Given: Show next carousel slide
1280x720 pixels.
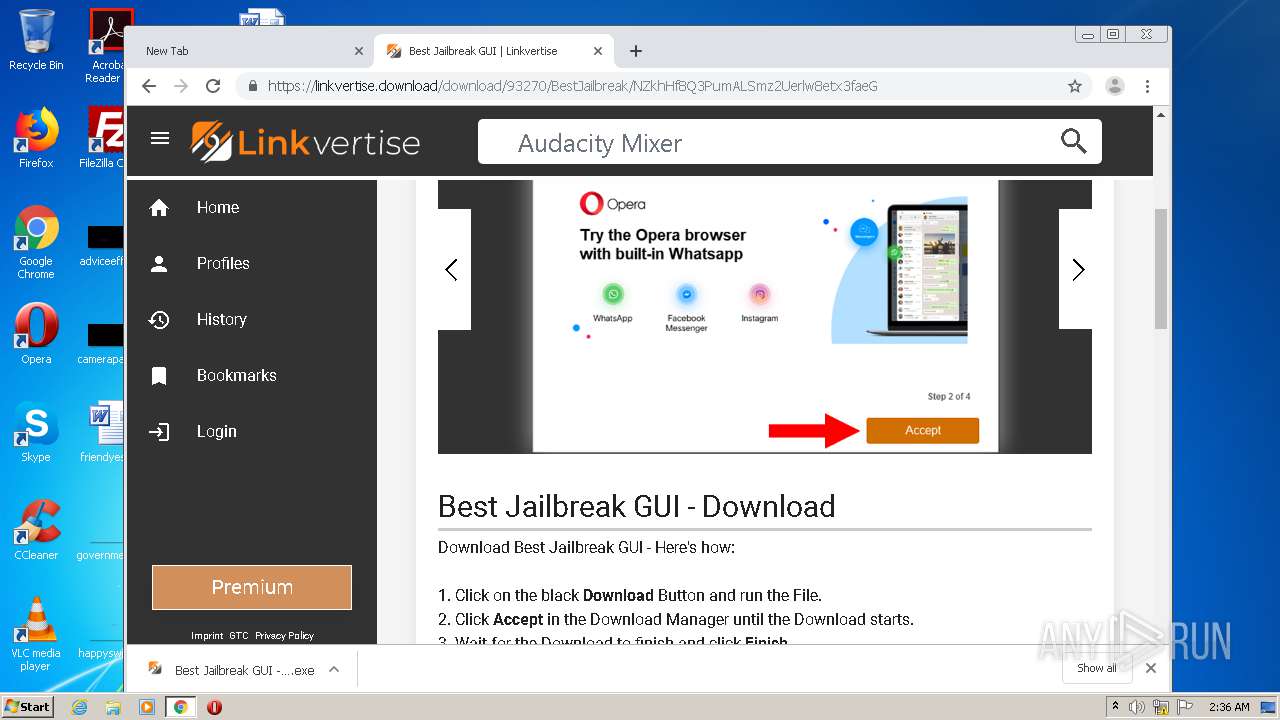Looking at the screenshot, I should pos(1077,269).
